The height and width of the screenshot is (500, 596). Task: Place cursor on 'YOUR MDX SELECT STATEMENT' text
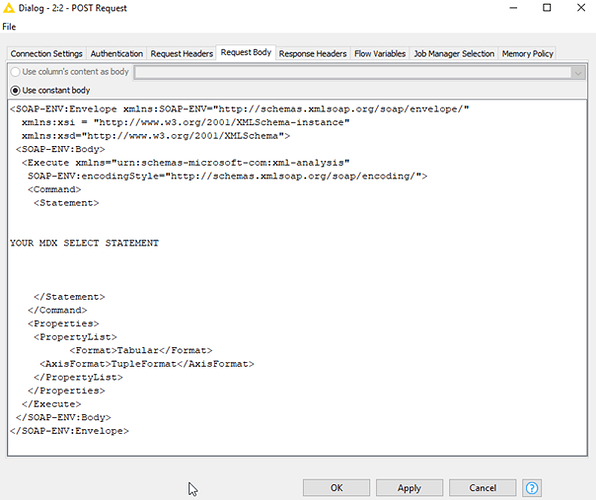click(x=84, y=243)
